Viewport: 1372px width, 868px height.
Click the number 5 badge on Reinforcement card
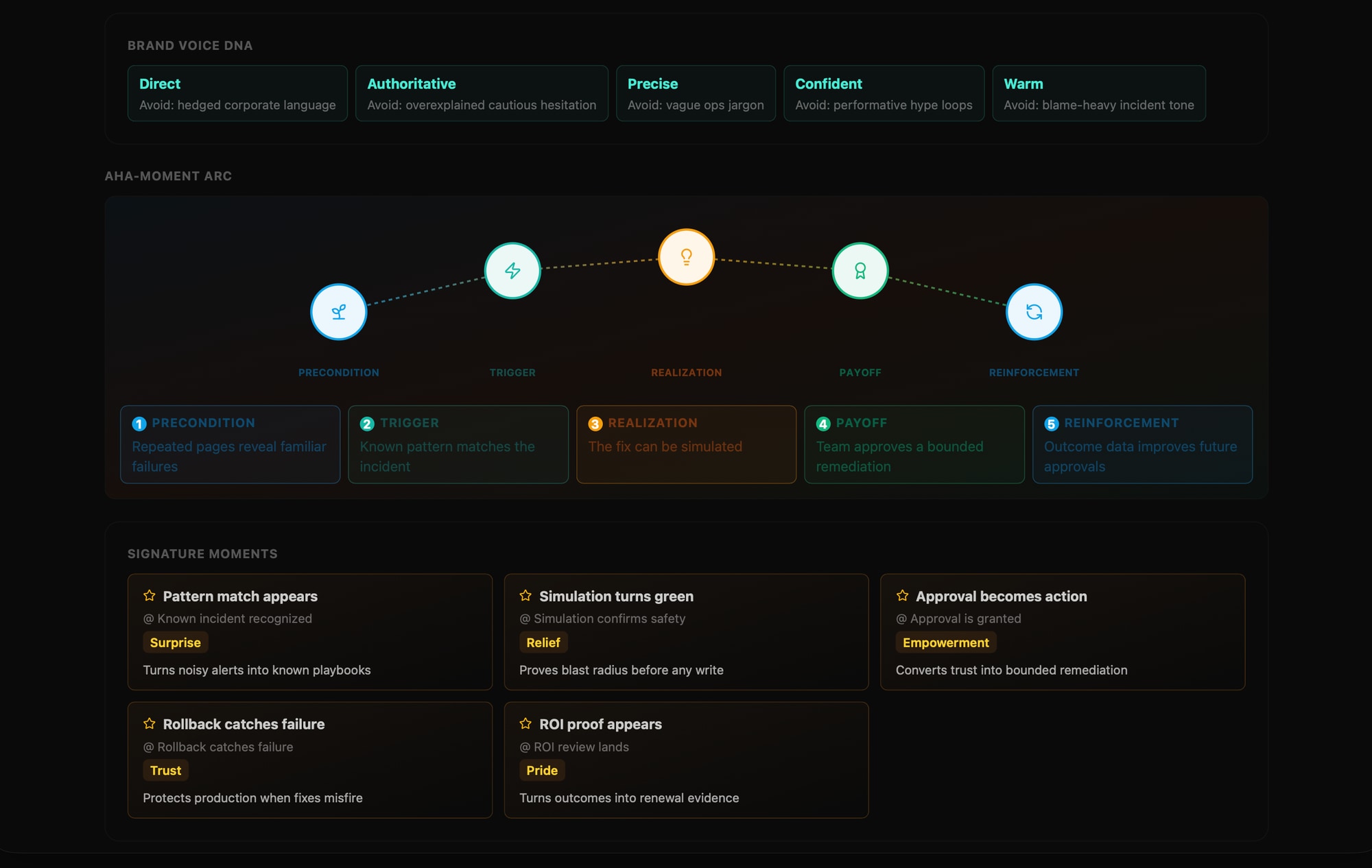click(1052, 424)
